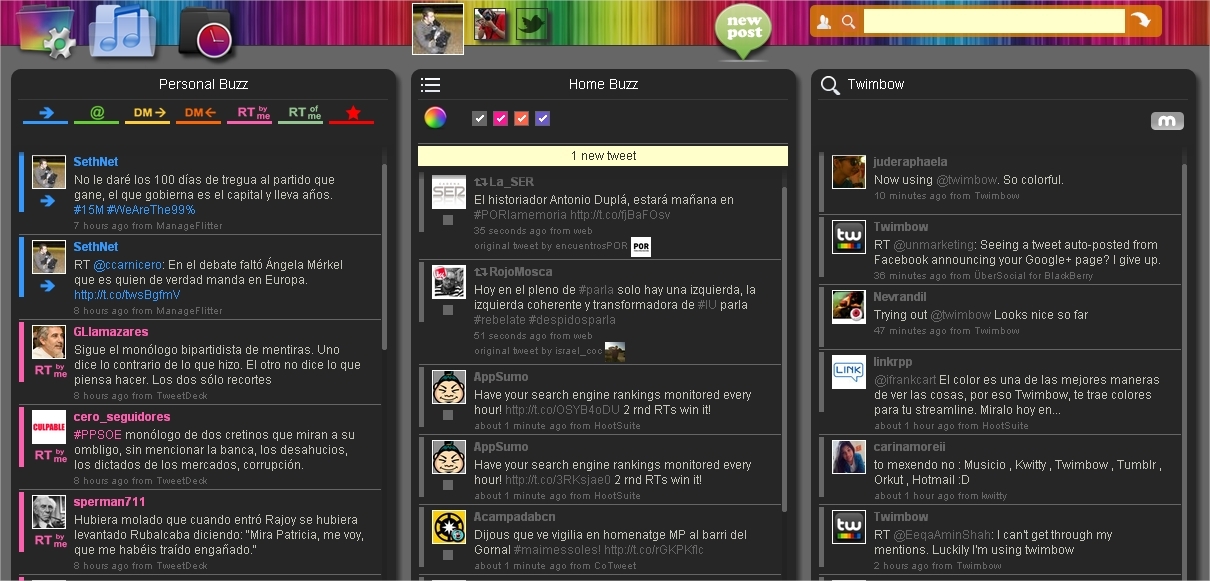Uncheck the pink checkbox in Home Buzz
Image resolution: width=1210 pixels, height=581 pixels.
pyautogui.click(x=500, y=118)
